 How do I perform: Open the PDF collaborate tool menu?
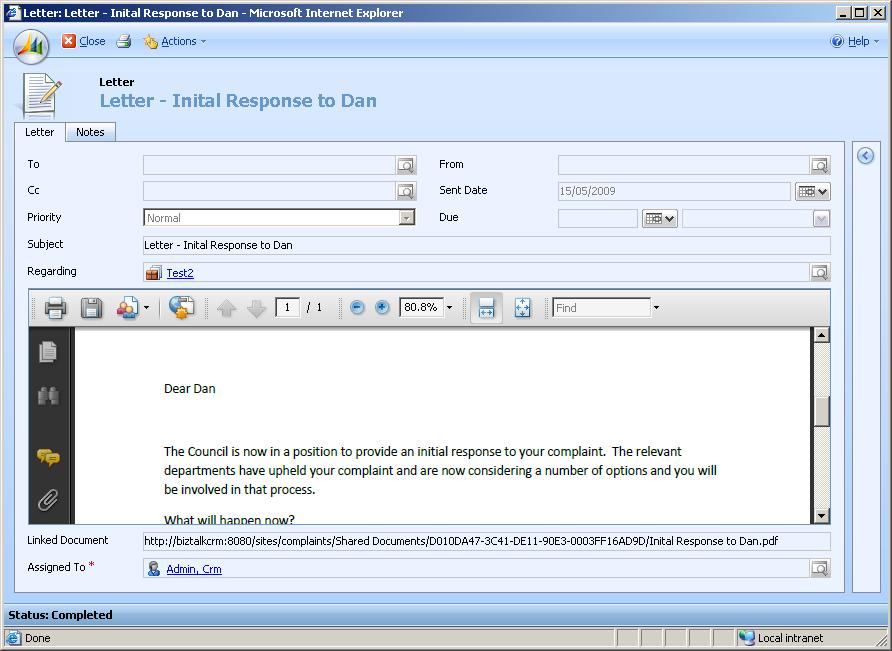click(x=133, y=308)
